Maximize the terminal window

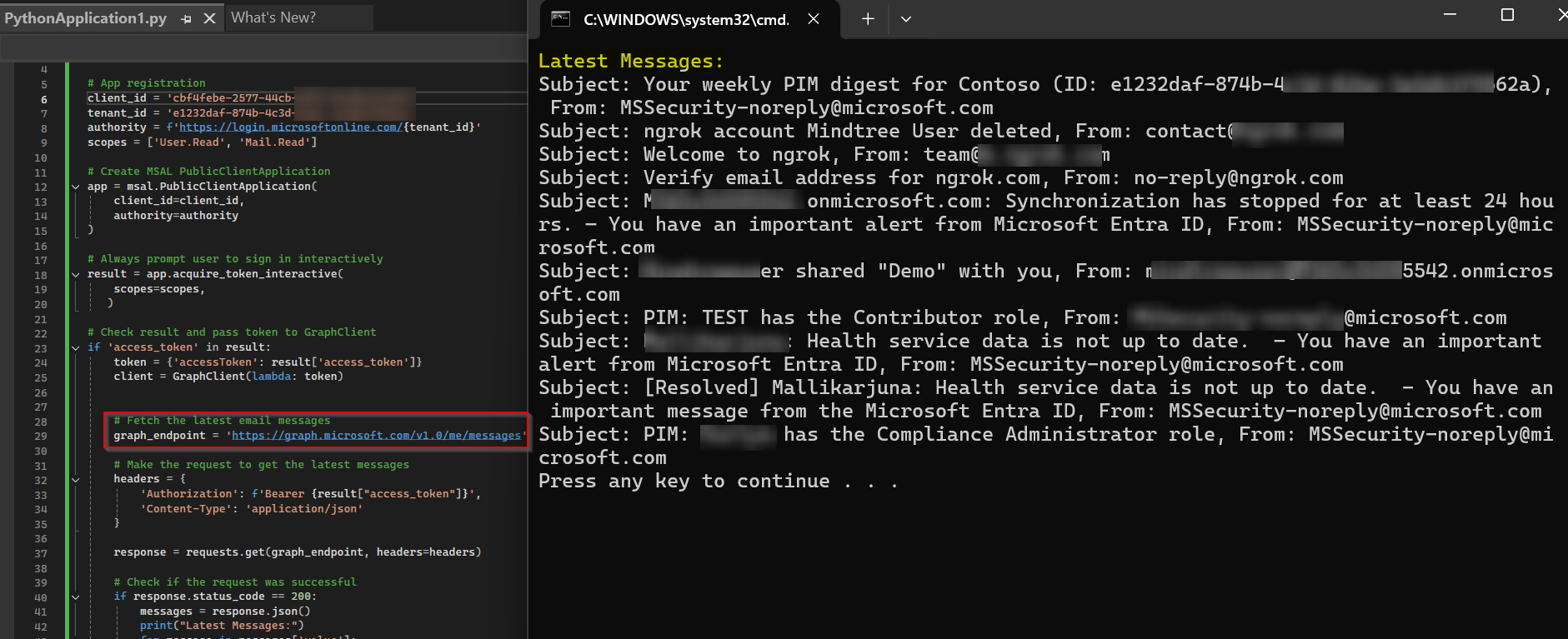(1506, 14)
